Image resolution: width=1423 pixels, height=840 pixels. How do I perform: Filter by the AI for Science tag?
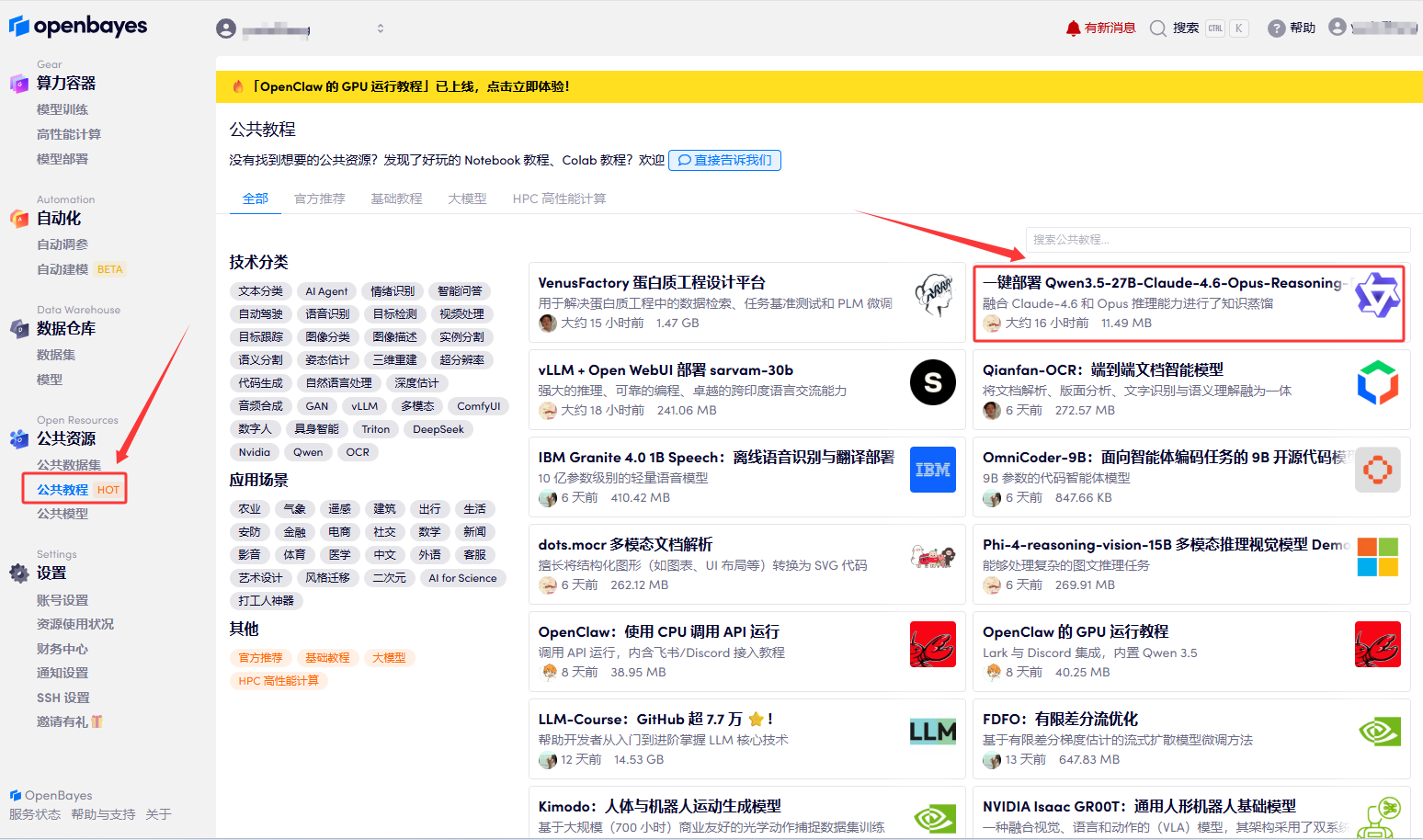coord(462,578)
